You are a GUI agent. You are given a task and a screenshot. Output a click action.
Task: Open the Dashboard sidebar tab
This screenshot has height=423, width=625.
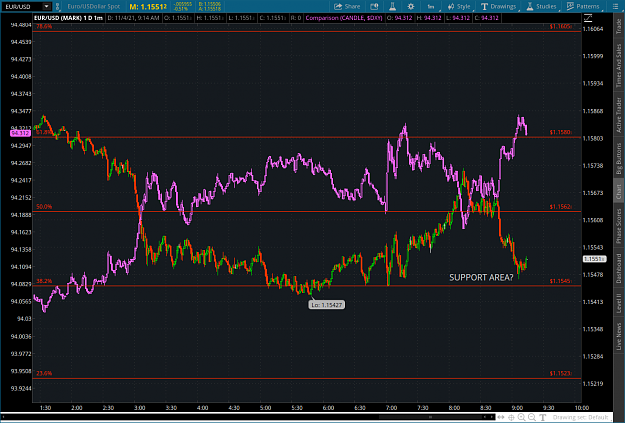[619, 268]
